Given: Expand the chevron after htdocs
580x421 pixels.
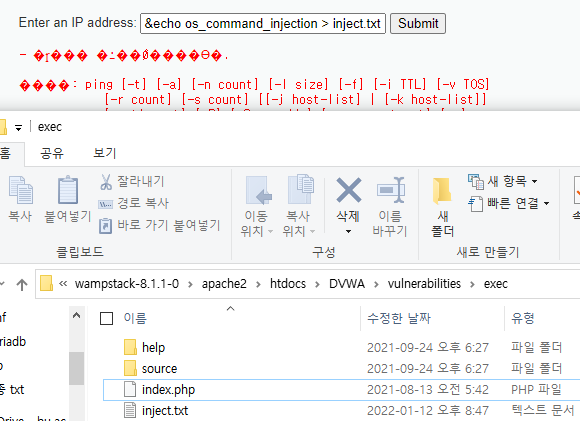Looking at the screenshot, I should (x=317, y=284).
